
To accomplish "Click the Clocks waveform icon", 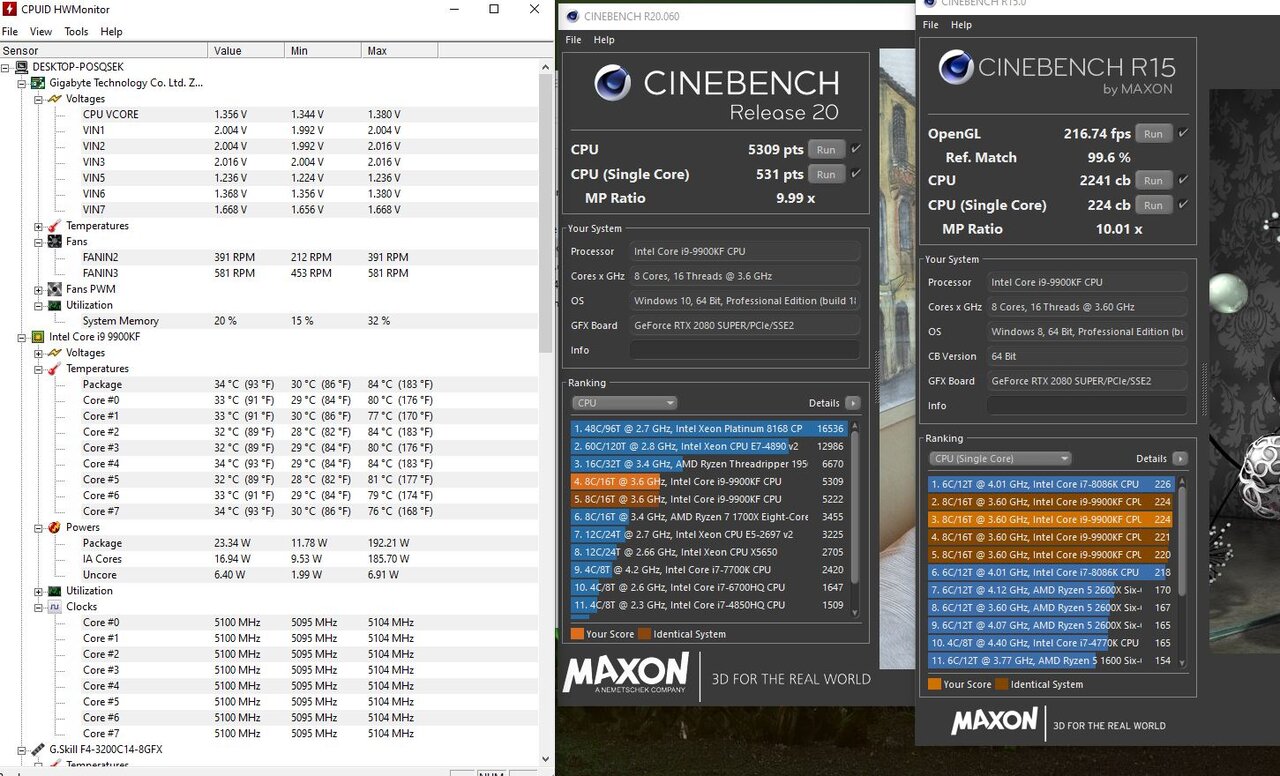I will (55, 606).
